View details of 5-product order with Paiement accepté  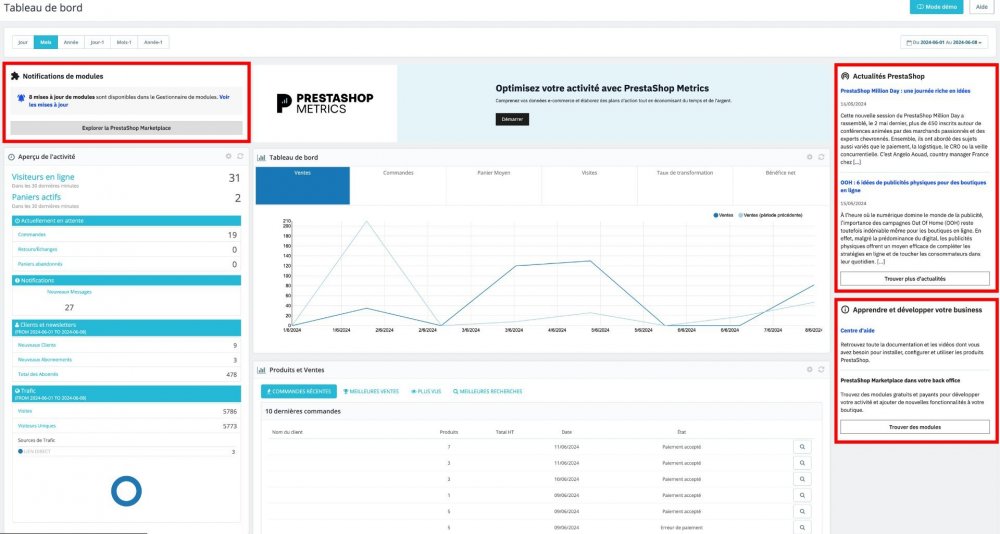point(802,511)
